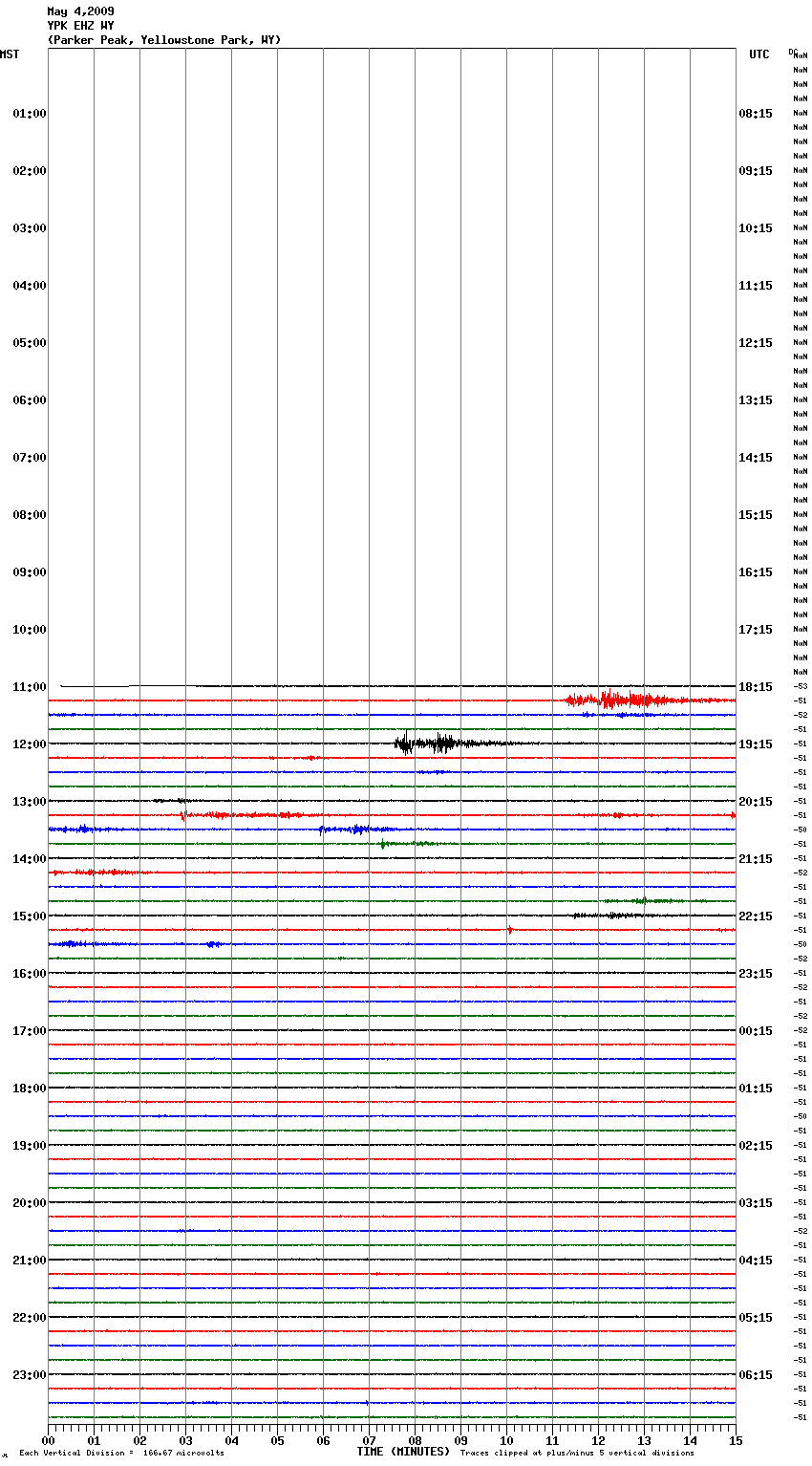812x1466 pixels.
Task: Click the '04:15' UTC time label
Action: (756, 1261)
